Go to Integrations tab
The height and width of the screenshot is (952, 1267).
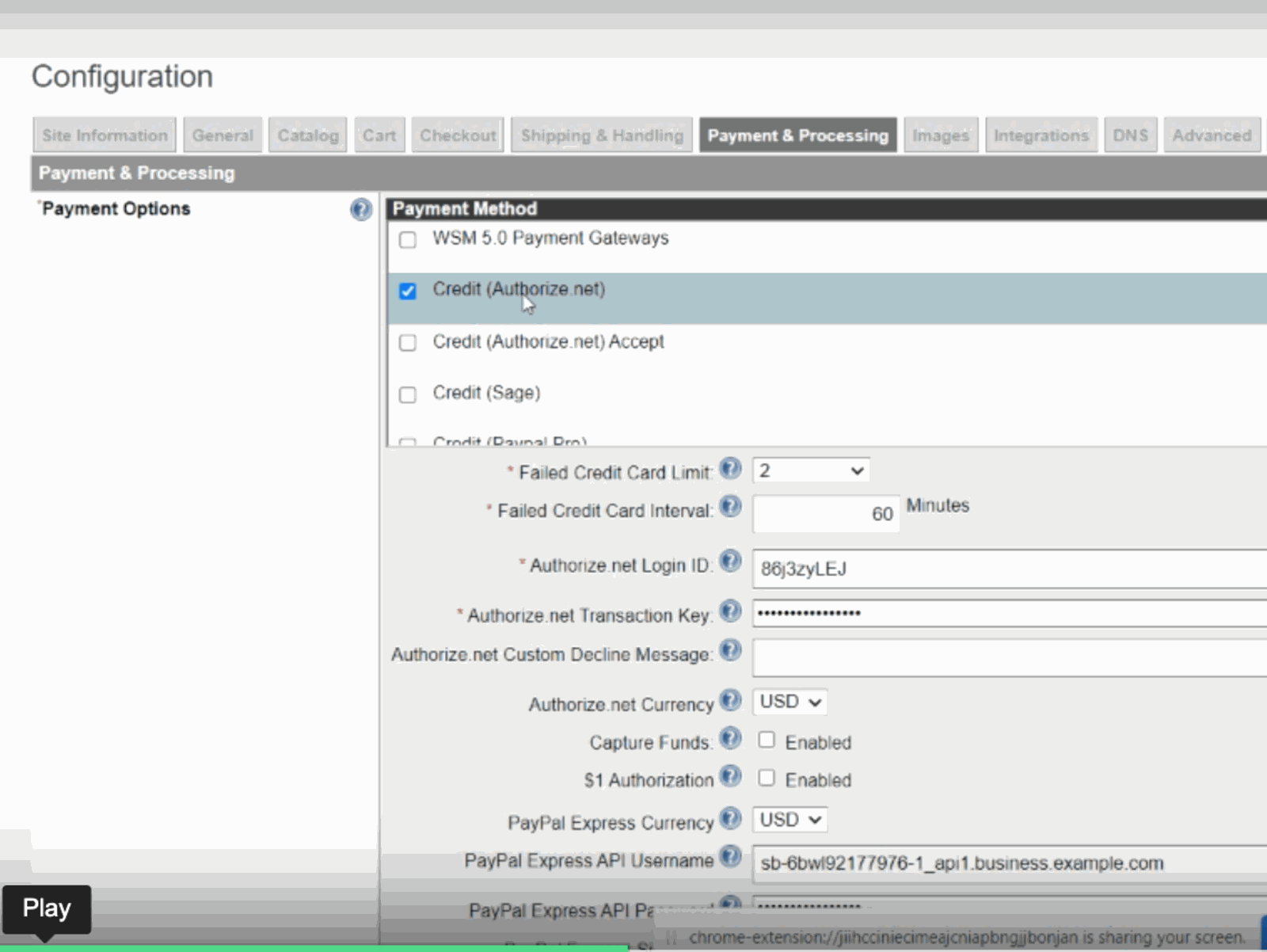[x=1041, y=135]
